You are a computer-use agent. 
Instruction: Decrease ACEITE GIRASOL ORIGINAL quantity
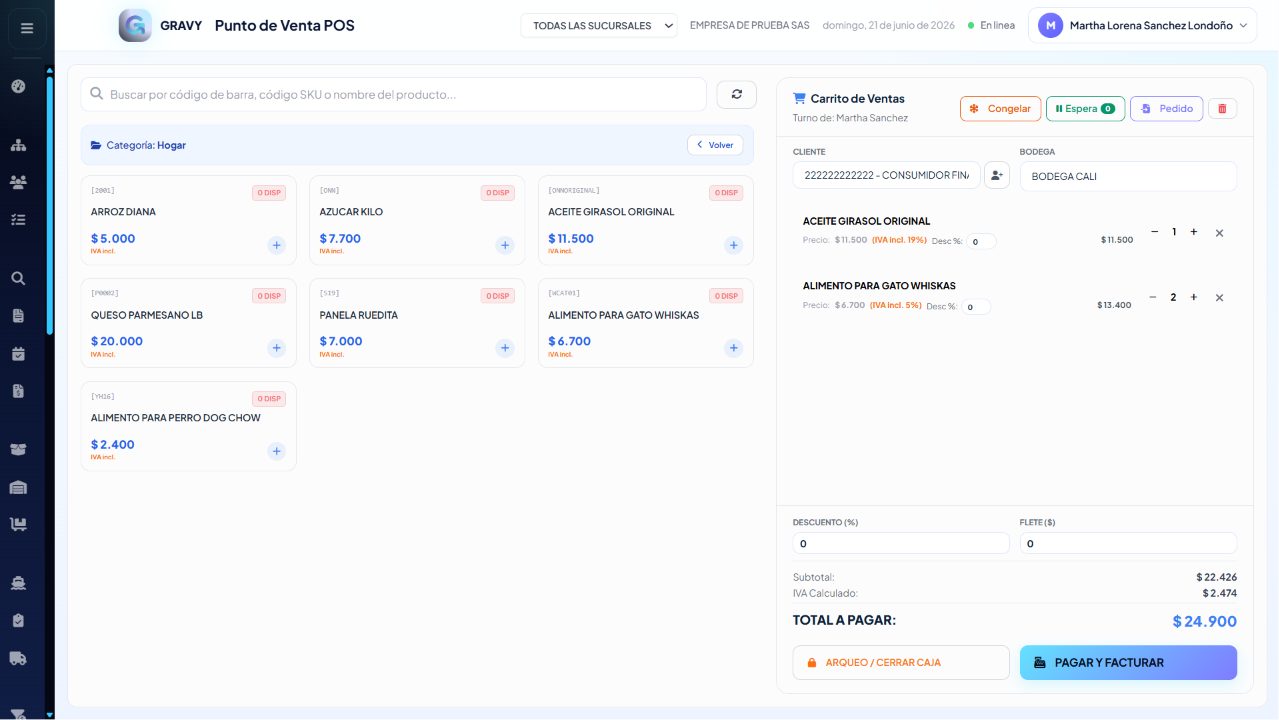pyautogui.click(x=1154, y=232)
